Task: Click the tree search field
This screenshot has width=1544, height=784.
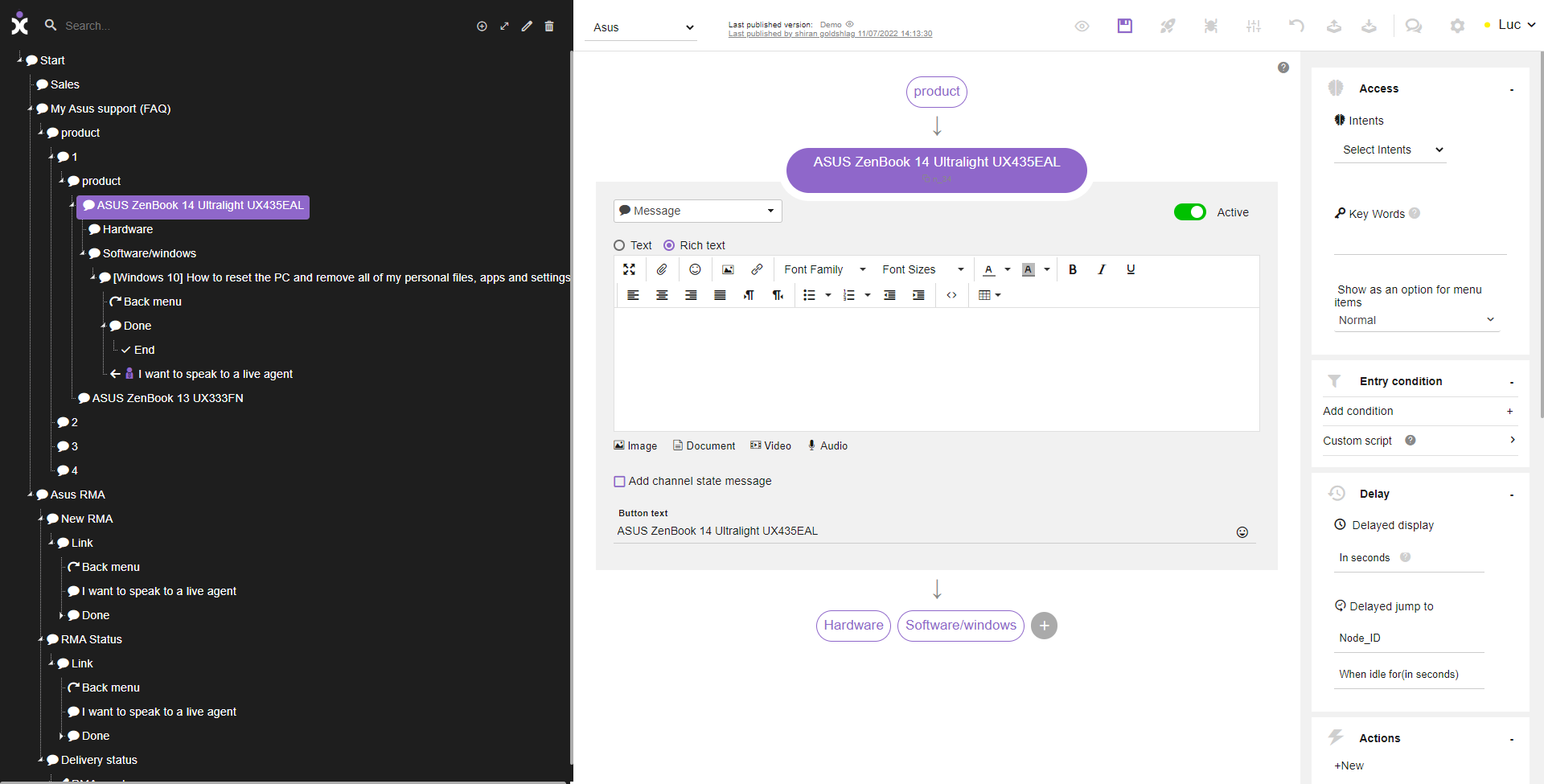Action: [257, 26]
